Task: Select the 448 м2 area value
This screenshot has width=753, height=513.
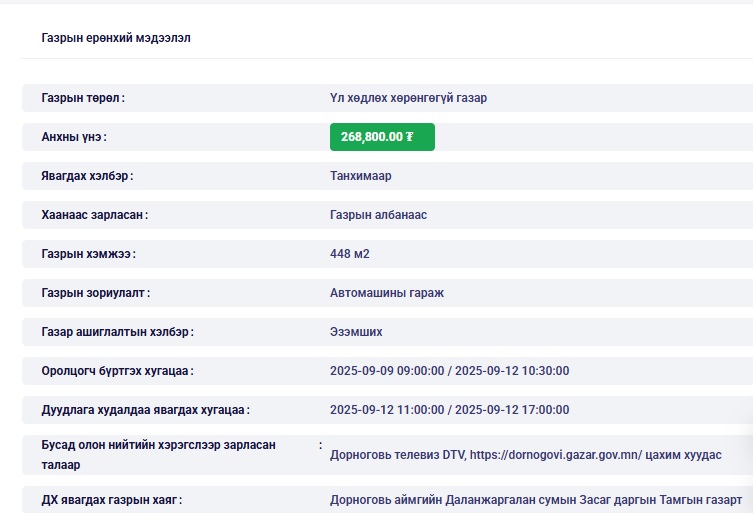Action: (x=350, y=254)
